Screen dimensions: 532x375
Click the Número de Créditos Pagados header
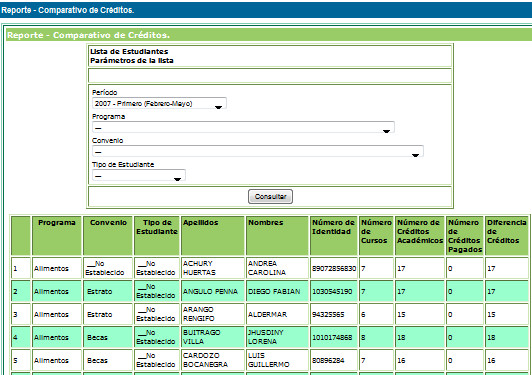tap(465, 236)
